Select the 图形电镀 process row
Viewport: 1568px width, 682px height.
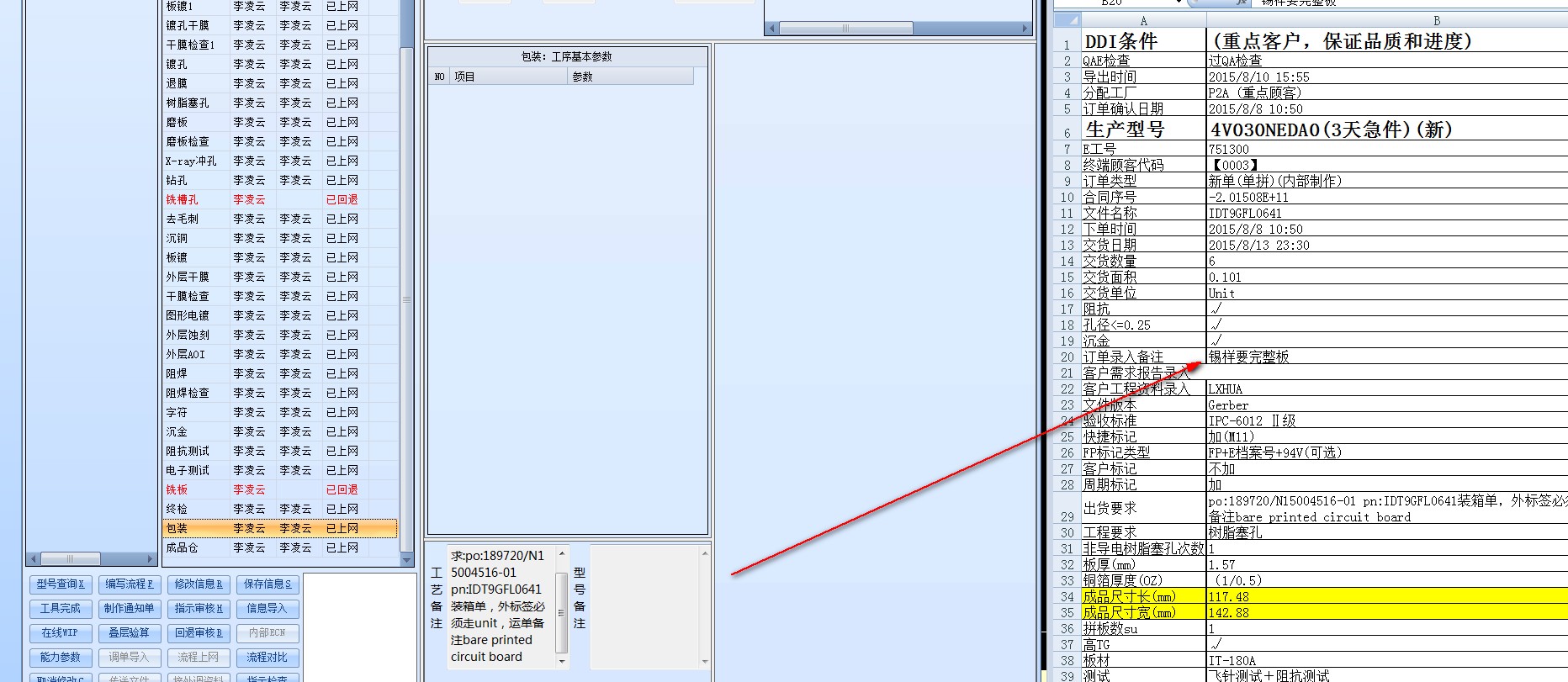[x=279, y=315]
